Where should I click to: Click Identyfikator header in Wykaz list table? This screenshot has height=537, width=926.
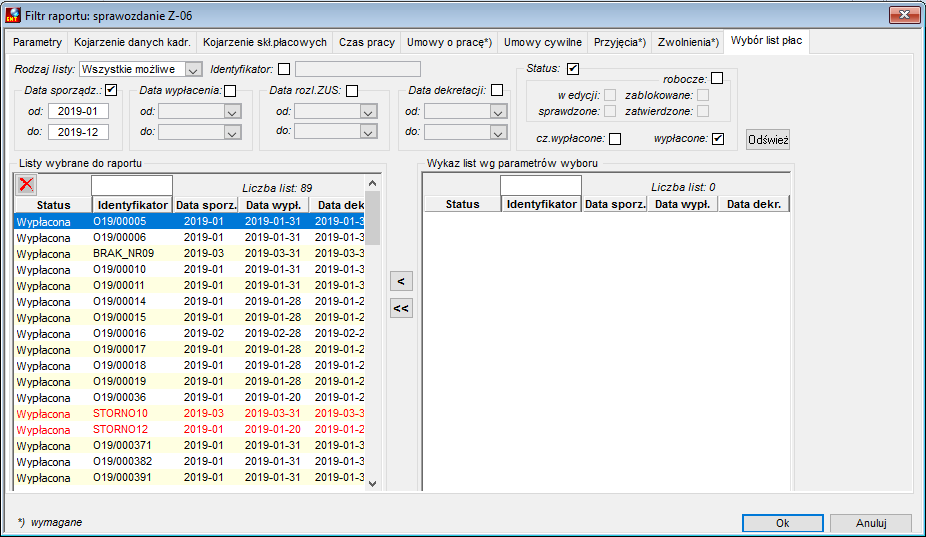pyautogui.click(x=542, y=204)
